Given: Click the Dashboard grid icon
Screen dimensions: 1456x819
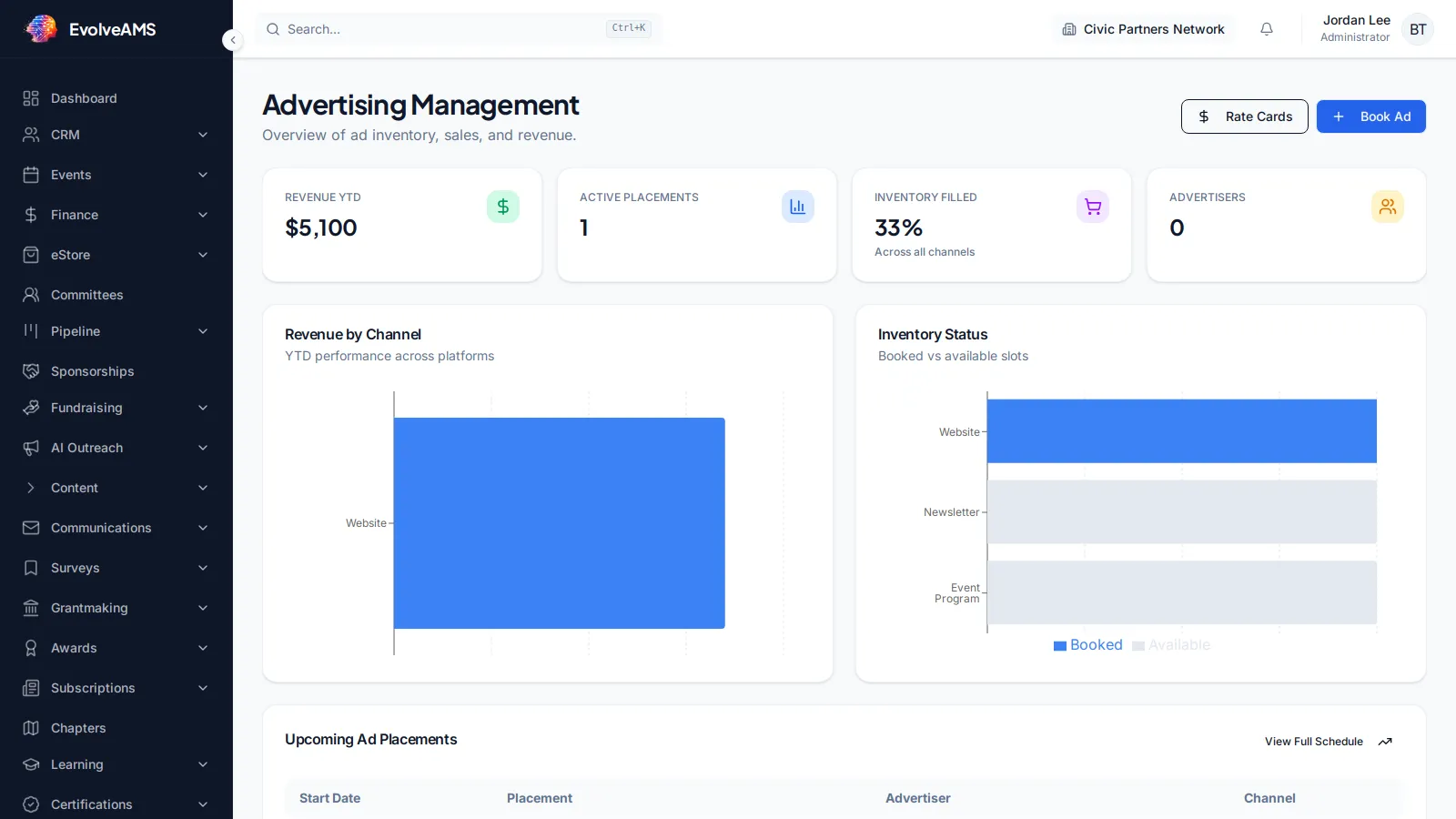Looking at the screenshot, I should tap(31, 98).
